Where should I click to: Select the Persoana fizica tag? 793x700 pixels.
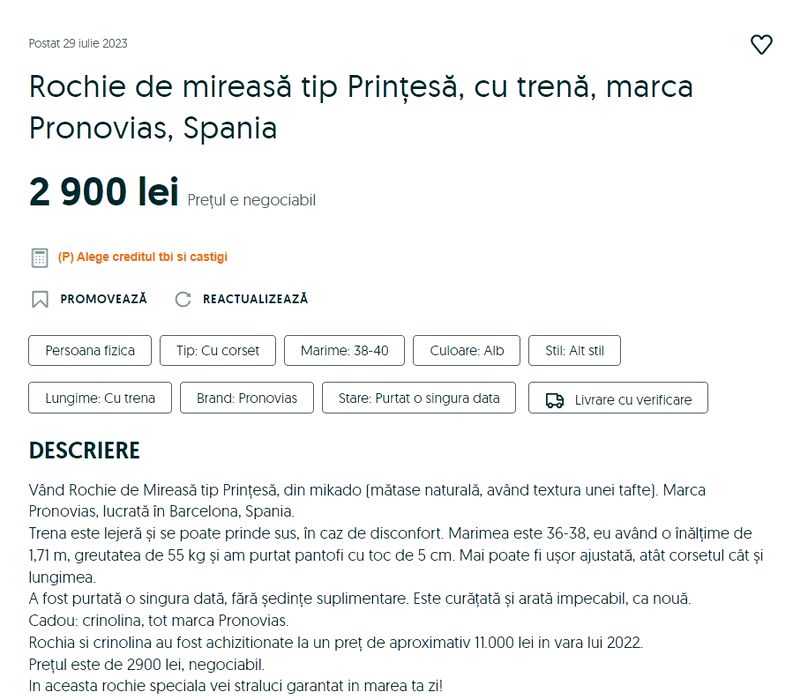[90, 351]
